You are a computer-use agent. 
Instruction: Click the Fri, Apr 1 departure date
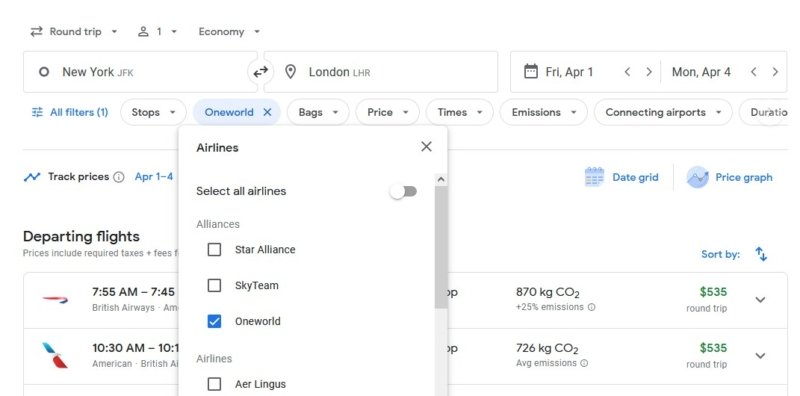pos(569,72)
